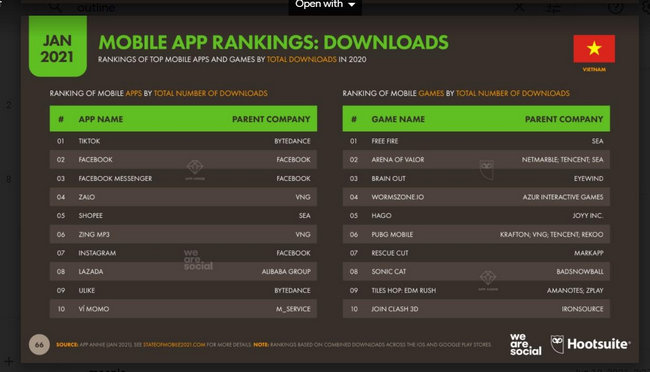
Task: Select the Free Fire game row
Action: point(476,141)
